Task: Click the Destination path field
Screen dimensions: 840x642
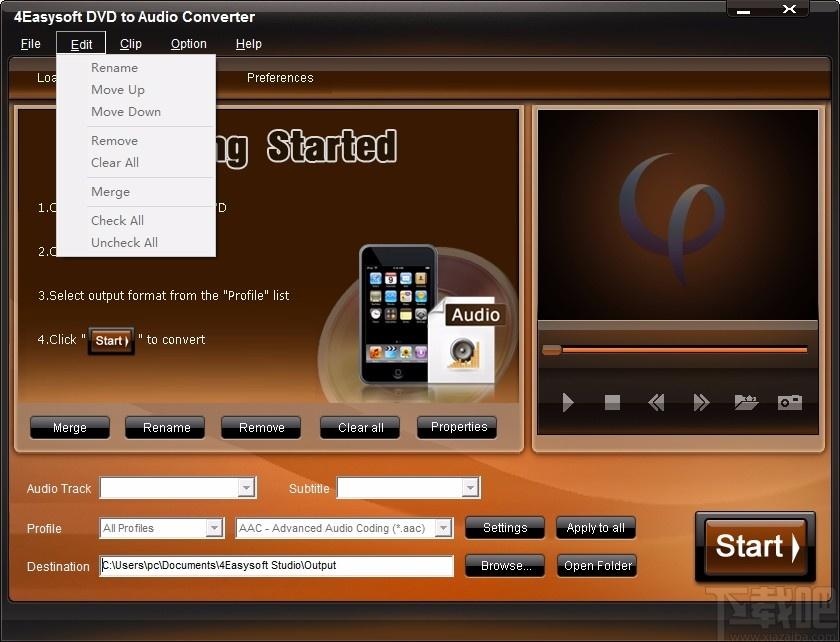Action: point(276,565)
